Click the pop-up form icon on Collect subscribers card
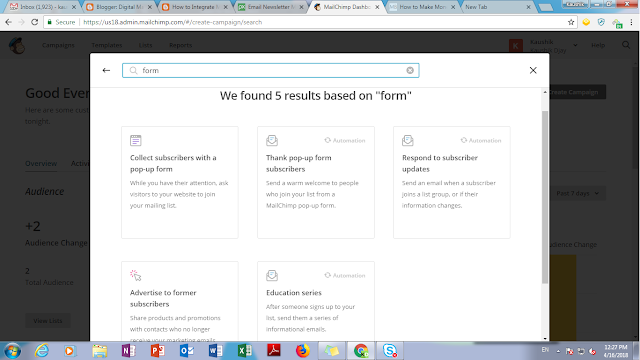 tap(136, 140)
